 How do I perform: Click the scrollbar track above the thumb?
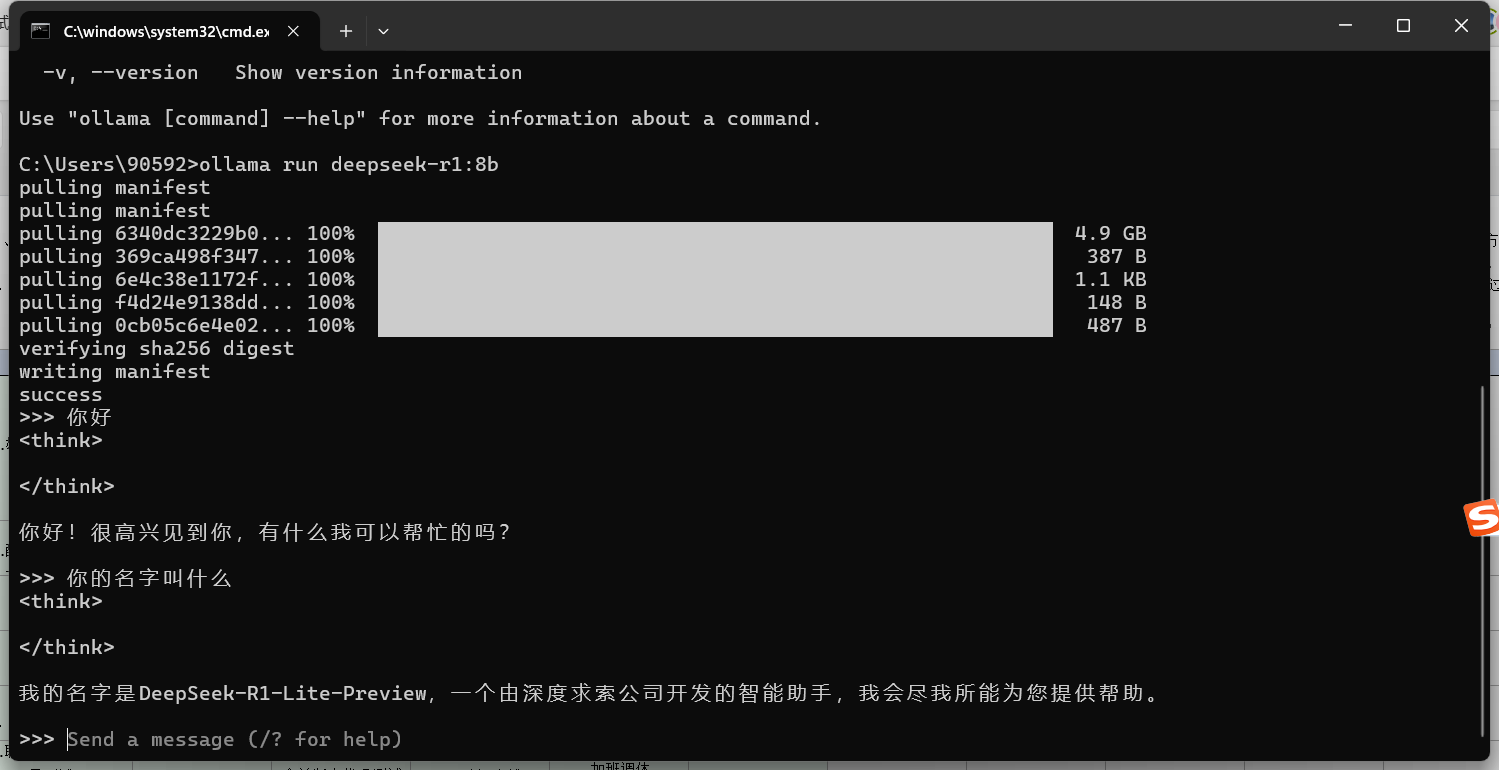(1483, 220)
